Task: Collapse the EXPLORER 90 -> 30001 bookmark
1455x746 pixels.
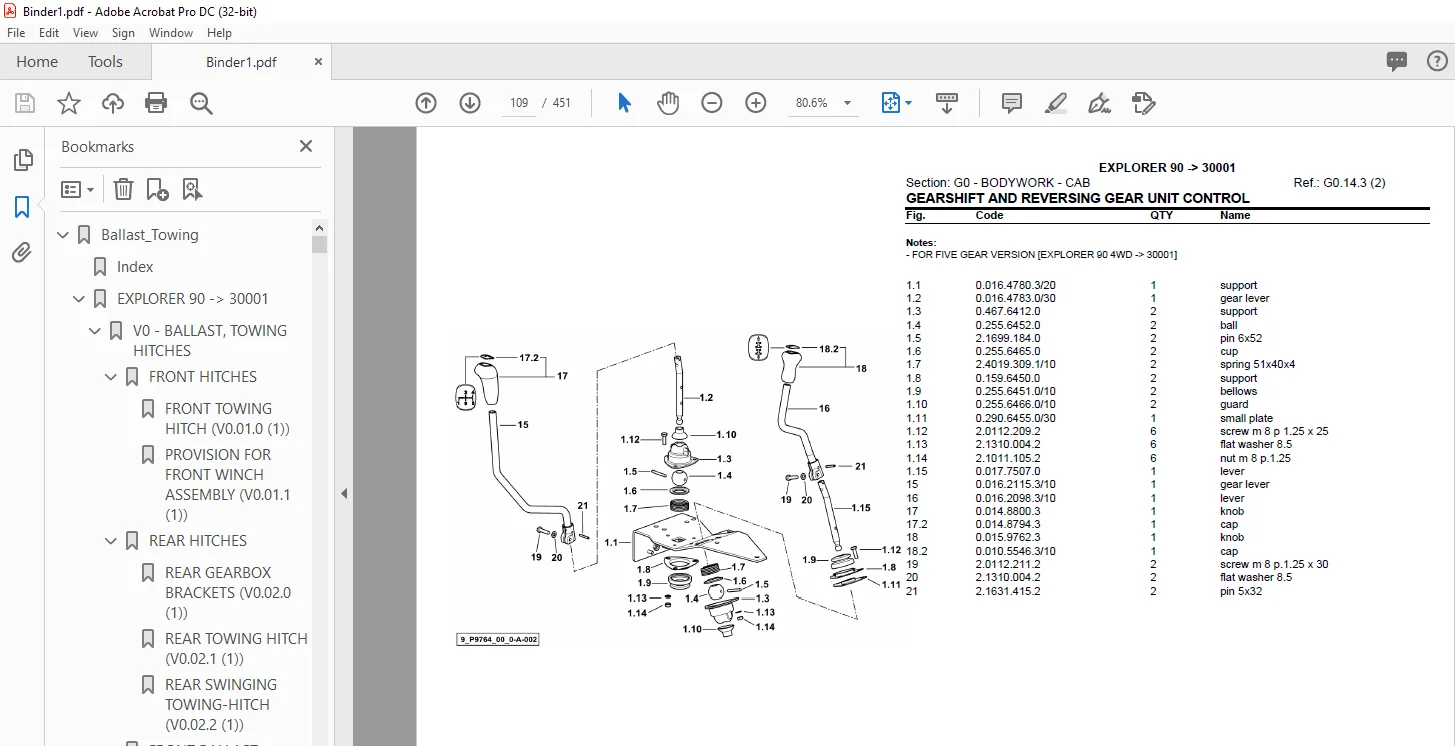Action: (x=80, y=299)
